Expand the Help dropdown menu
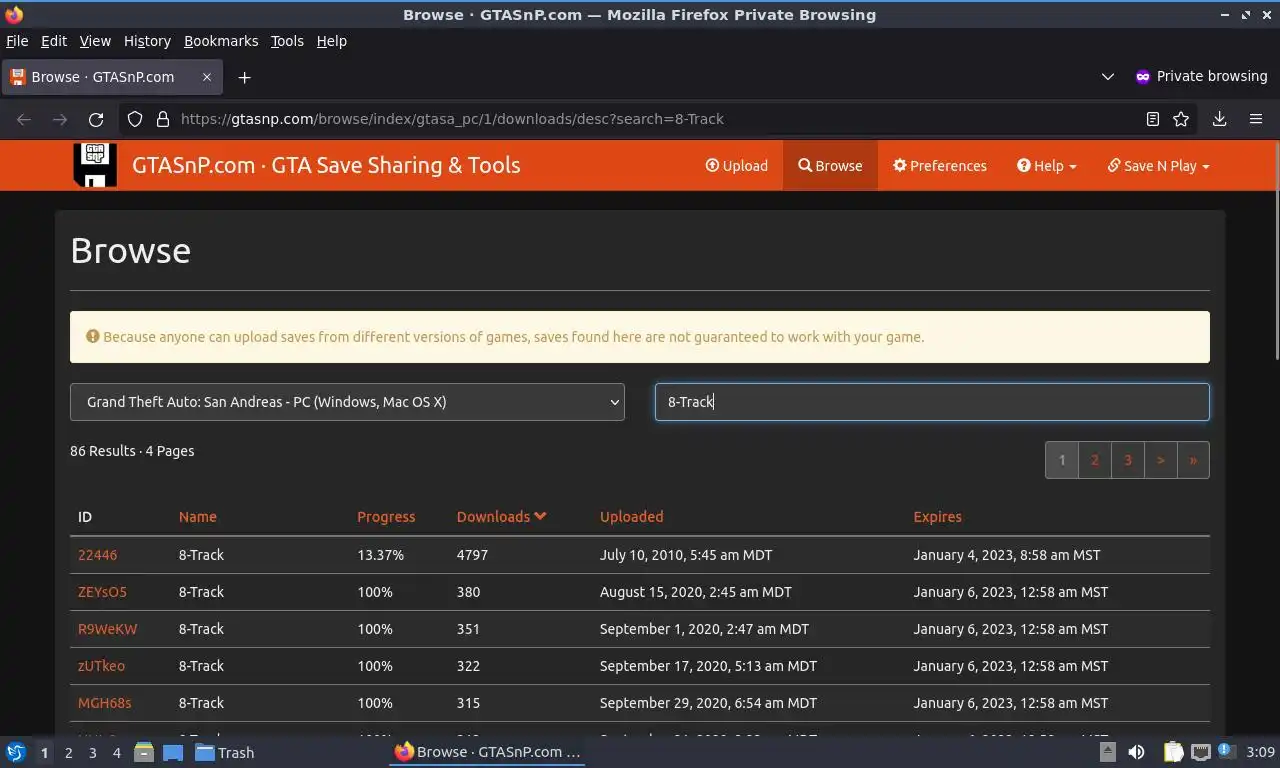Image resolution: width=1280 pixels, height=768 pixels. (x=1047, y=166)
